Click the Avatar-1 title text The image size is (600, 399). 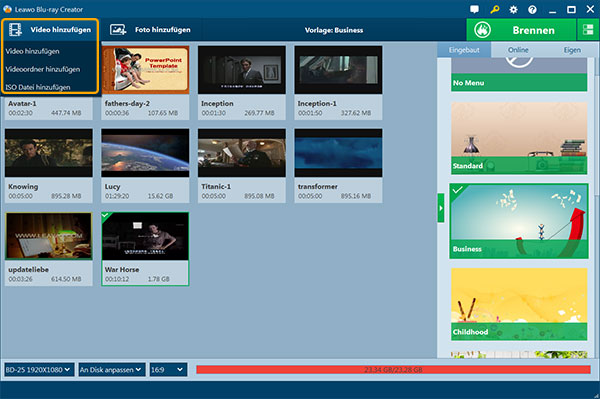[x=22, y=104]
